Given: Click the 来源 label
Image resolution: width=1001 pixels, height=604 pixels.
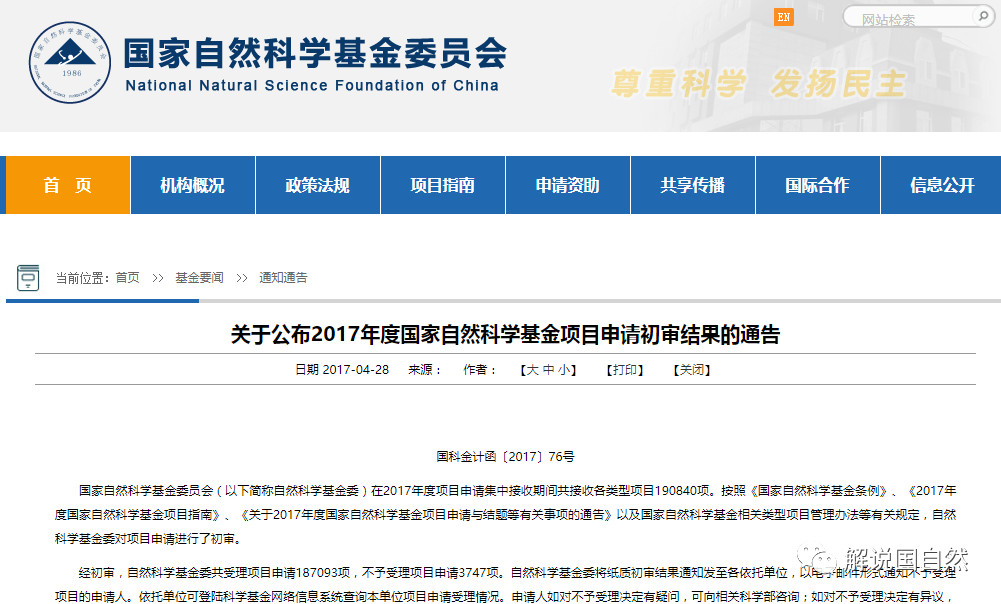Looking at the screenshot, I should pos(425,370).
